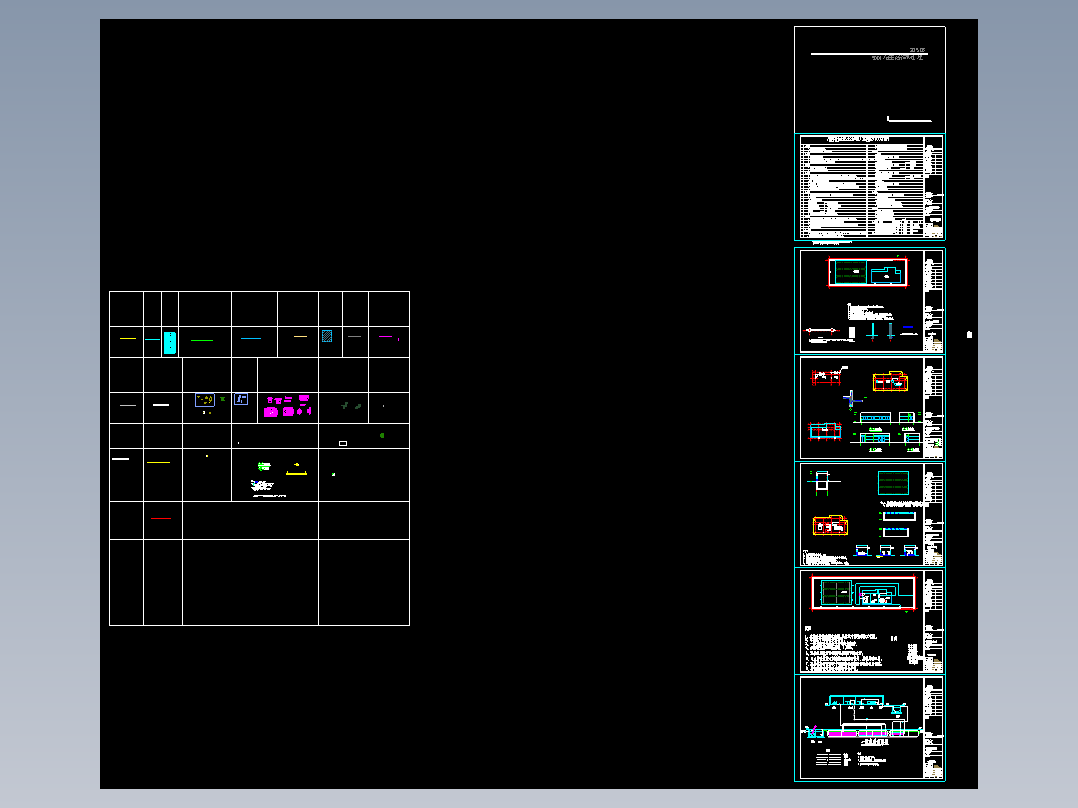This screenshot has height=808, width=1078.
Task: Select the thick white line sample in the legend
Action: (x=161, y=405)
